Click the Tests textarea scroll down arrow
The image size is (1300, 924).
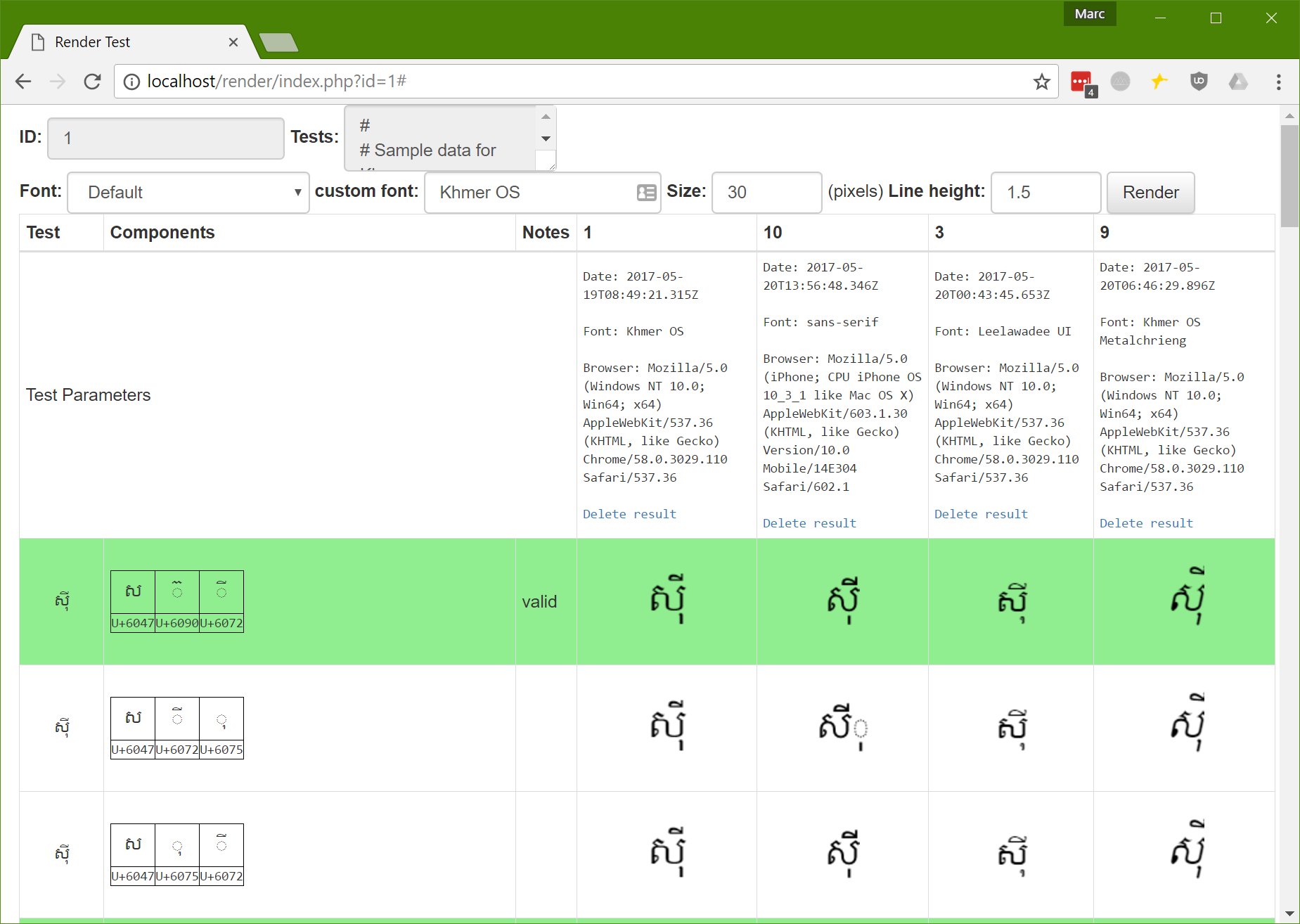[x=546, y=139]
